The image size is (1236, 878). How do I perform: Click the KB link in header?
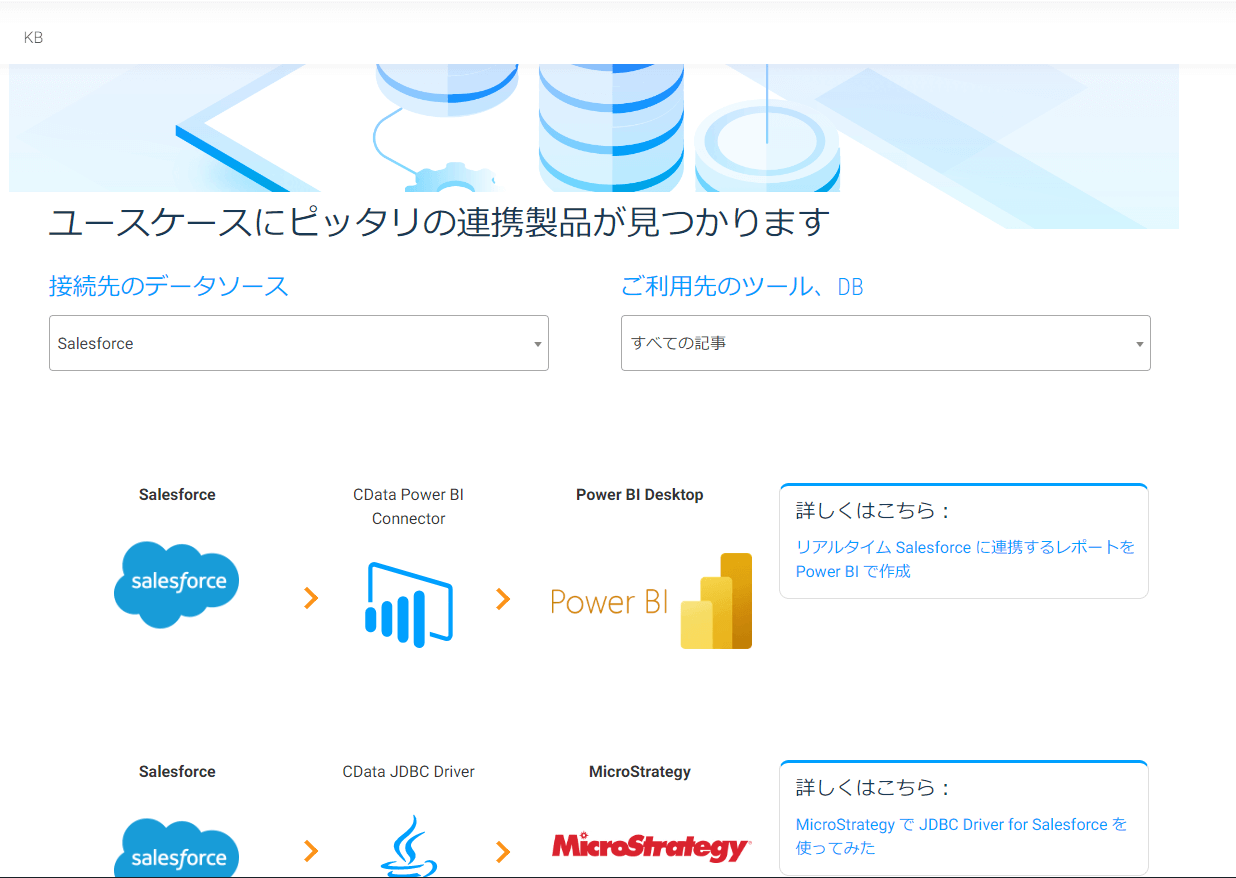[x=33, y=38]
